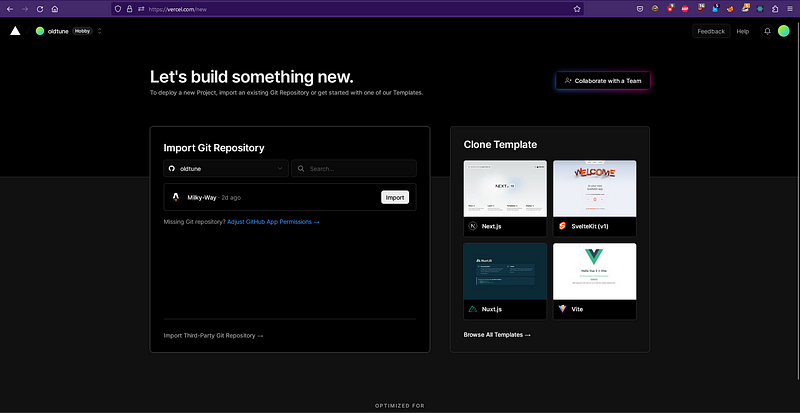Click the Hobby plan badge

tap(82, 31)
